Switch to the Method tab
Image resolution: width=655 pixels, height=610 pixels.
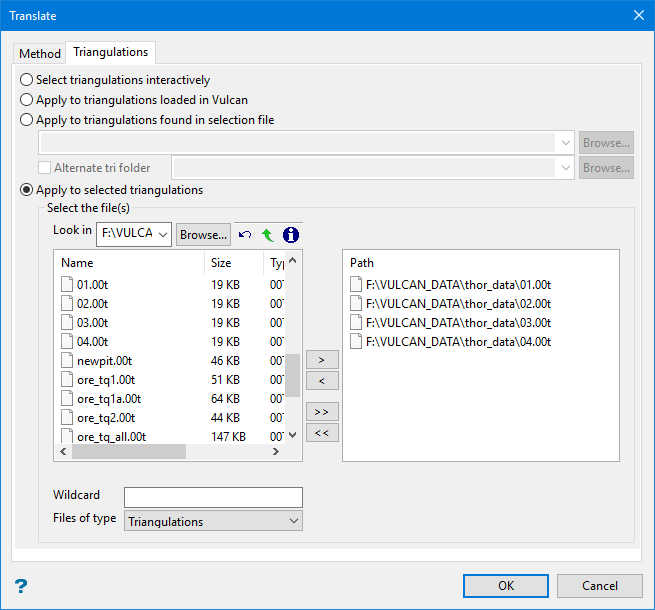[40, 53]
